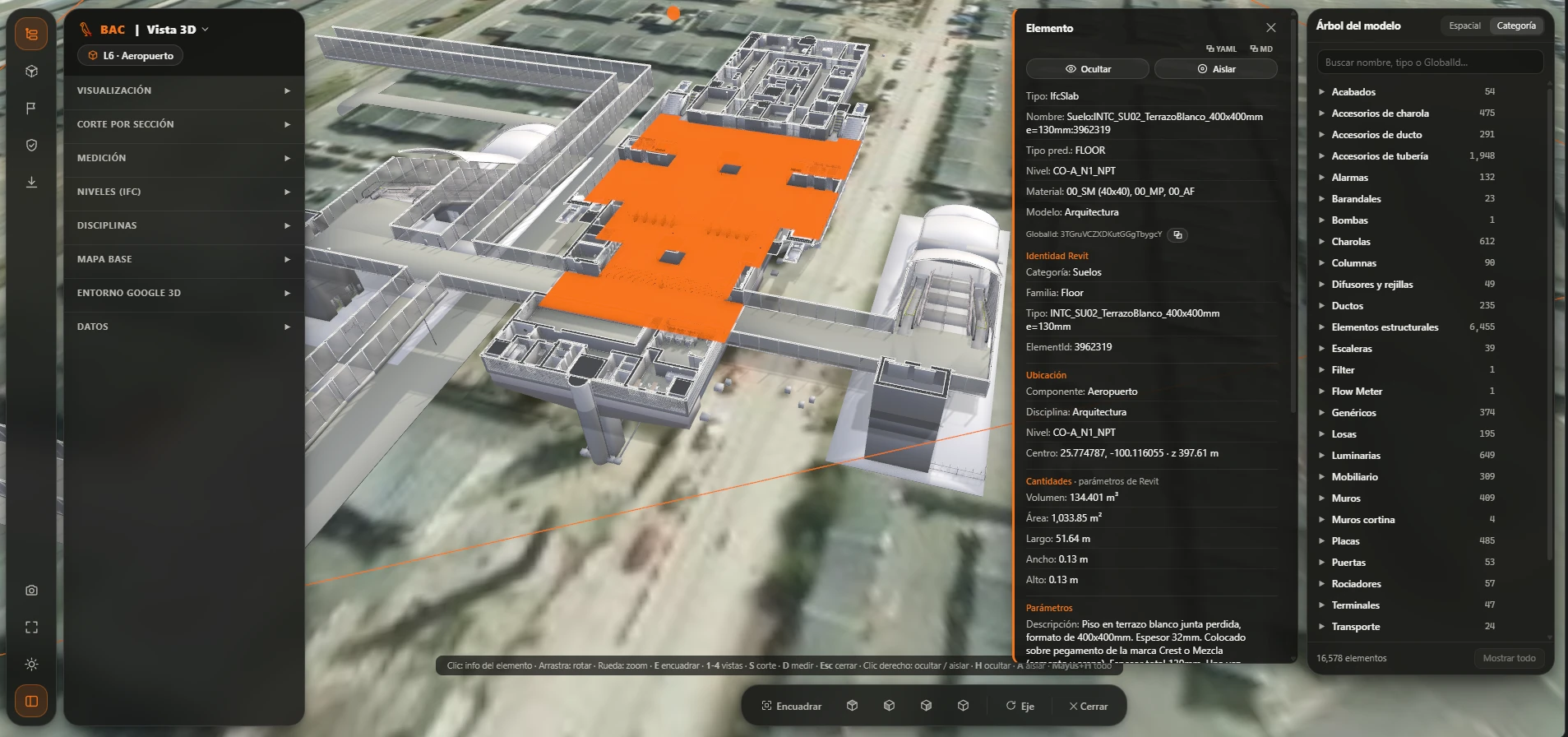The height and width of the screenshot is (737, 1568).
Task: Enter fullscreen with the corner-brackets icon
Action: (31, 628)
